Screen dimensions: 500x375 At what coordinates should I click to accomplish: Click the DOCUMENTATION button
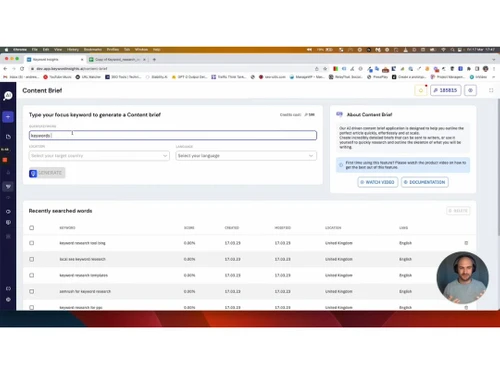[425, 182]
